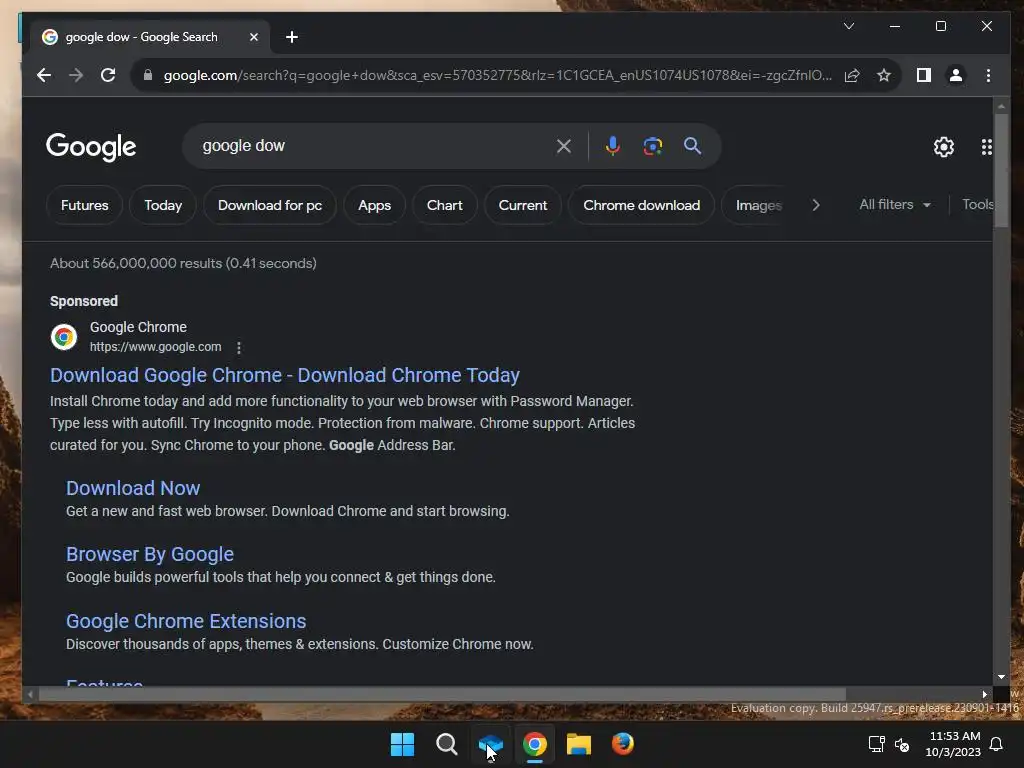Click the scroll down arrow button
1024x768 pixels.
click(1001, 677)
